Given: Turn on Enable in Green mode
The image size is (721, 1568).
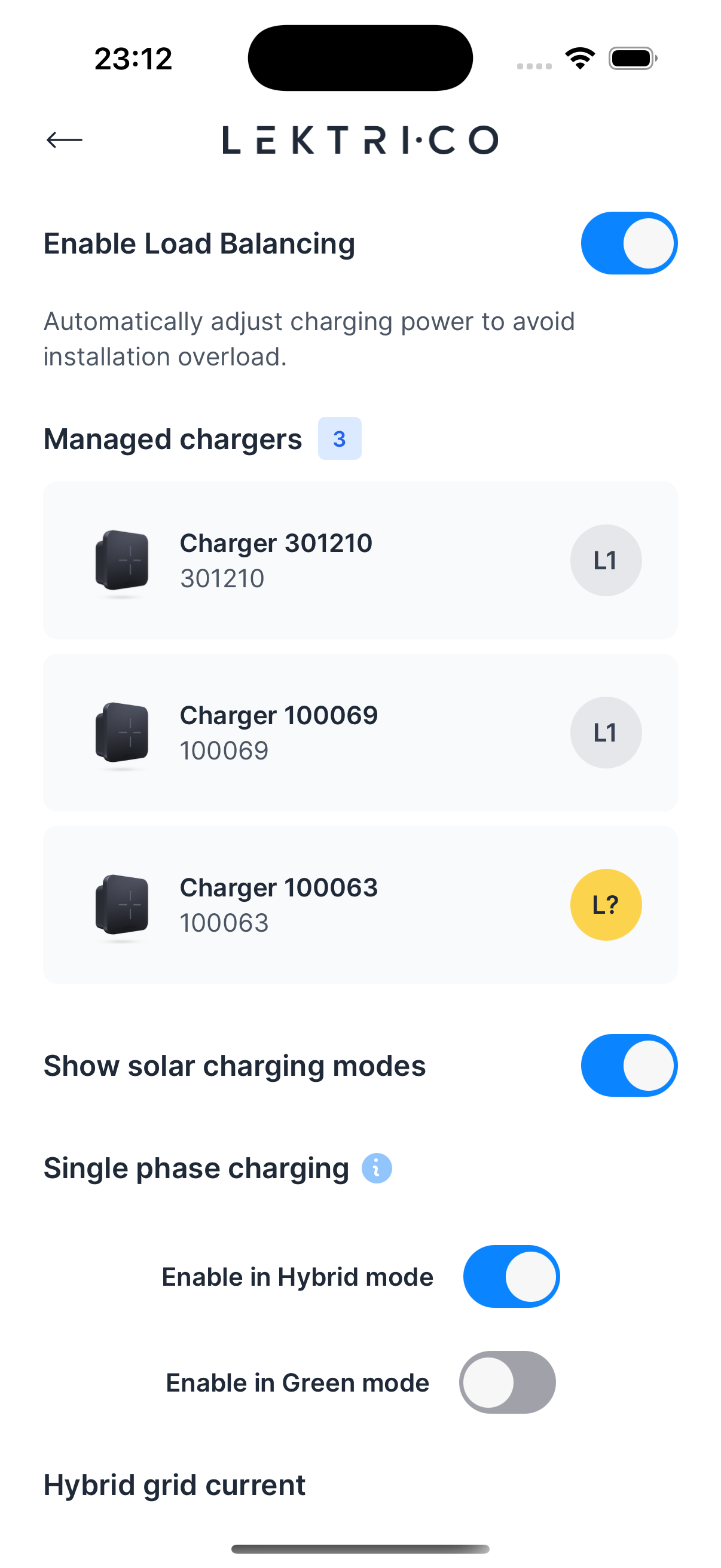Looking at the screenshot, I should [507, 1383].
